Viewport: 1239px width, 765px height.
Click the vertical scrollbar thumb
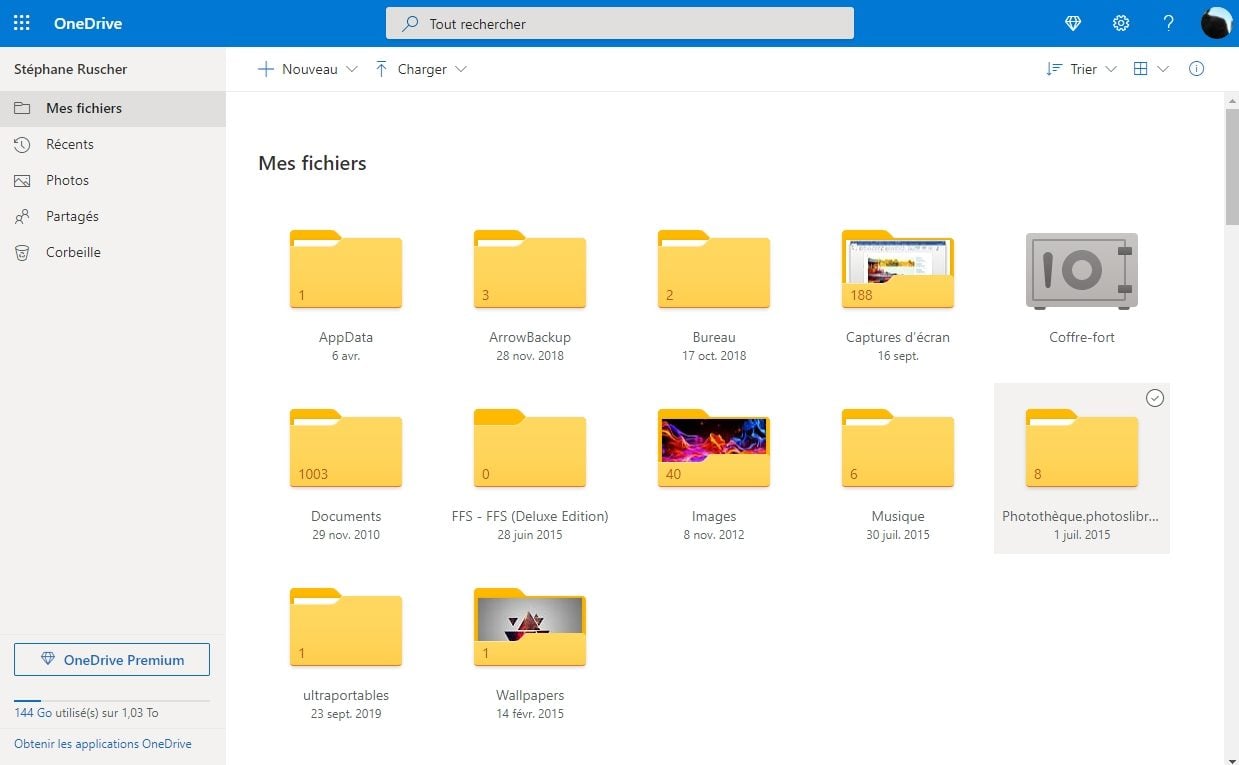1232,166
